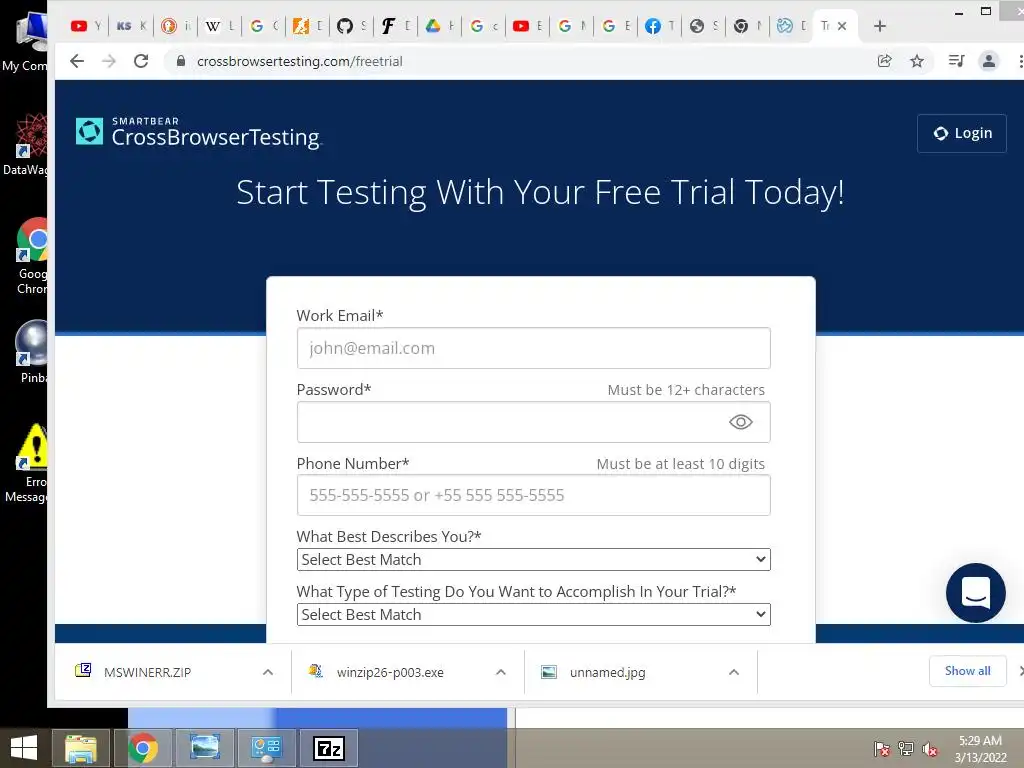Focus the Work Email input field
The height and width of the screenshot is (768, 1024).
pos(534,348)
